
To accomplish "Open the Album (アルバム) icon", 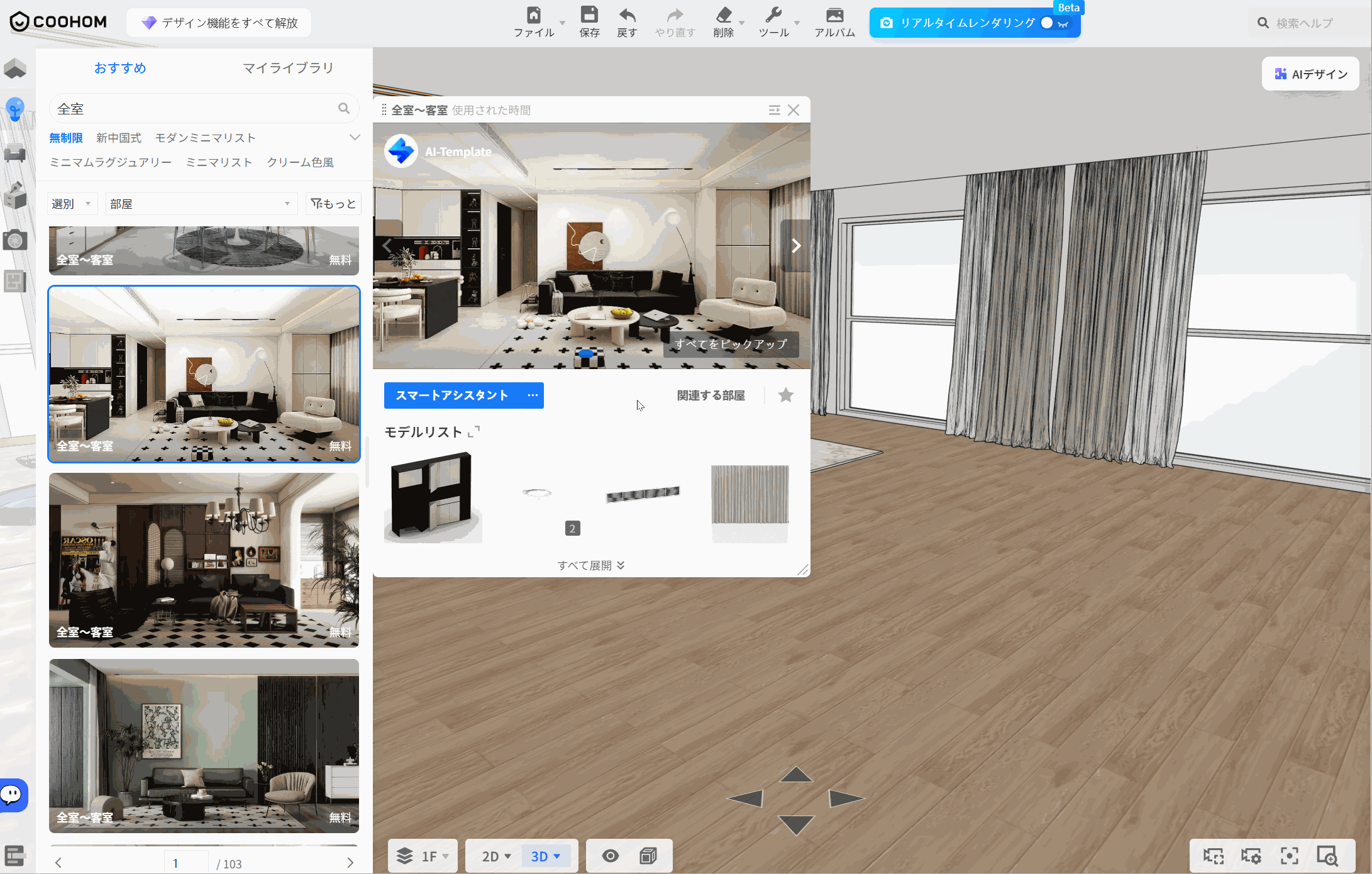I will coord(835,14).
